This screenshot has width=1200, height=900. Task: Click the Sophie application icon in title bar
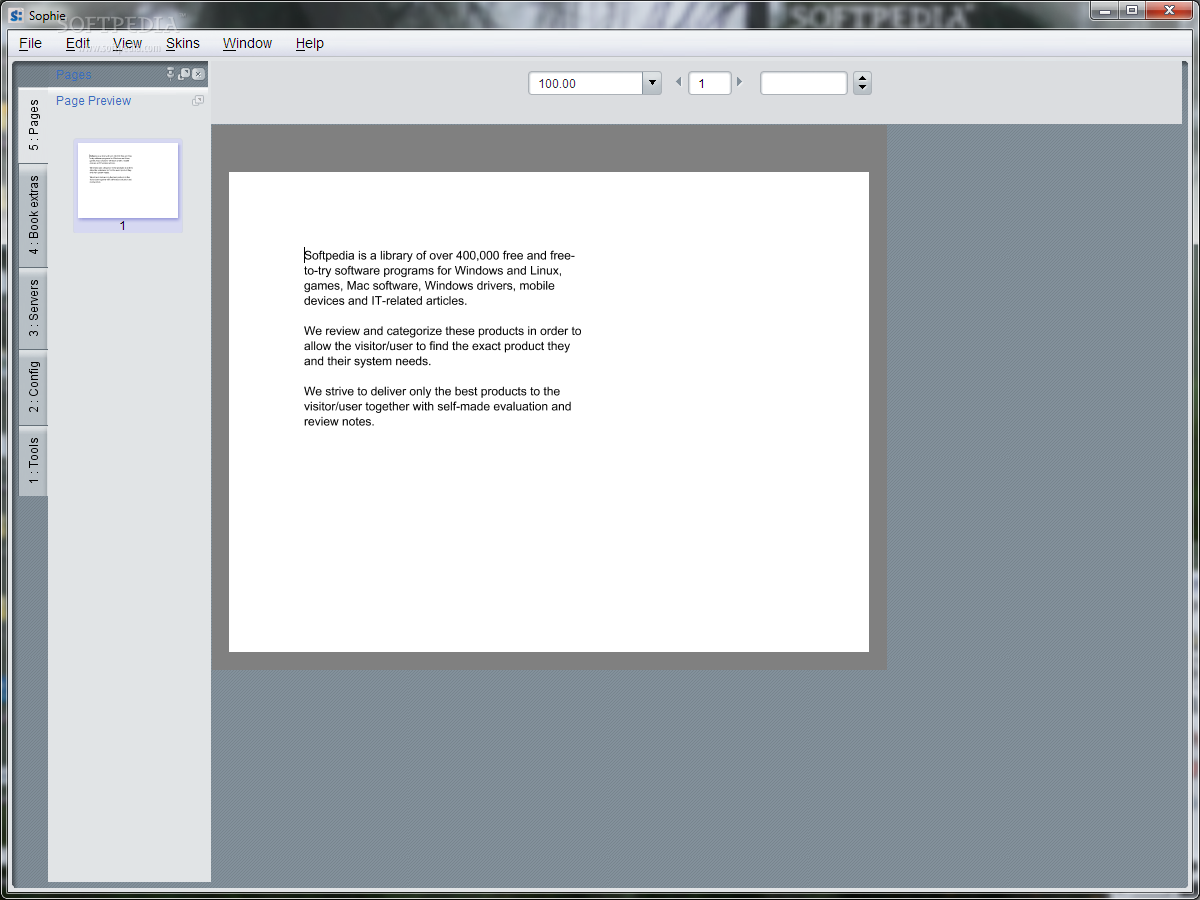pyautogui.click(x=16, y=15)
